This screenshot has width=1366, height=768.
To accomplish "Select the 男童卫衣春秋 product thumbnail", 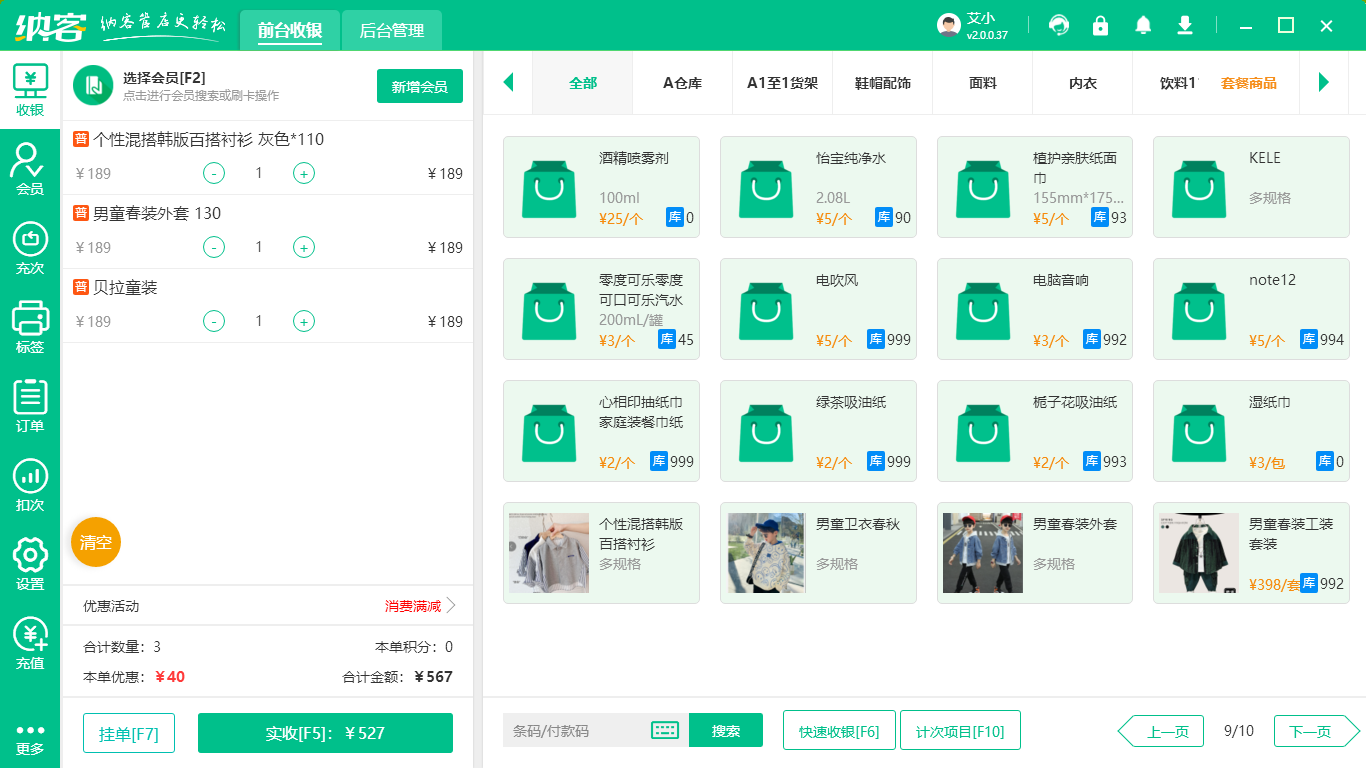I will pyautogui.click(x=766, y=553).
